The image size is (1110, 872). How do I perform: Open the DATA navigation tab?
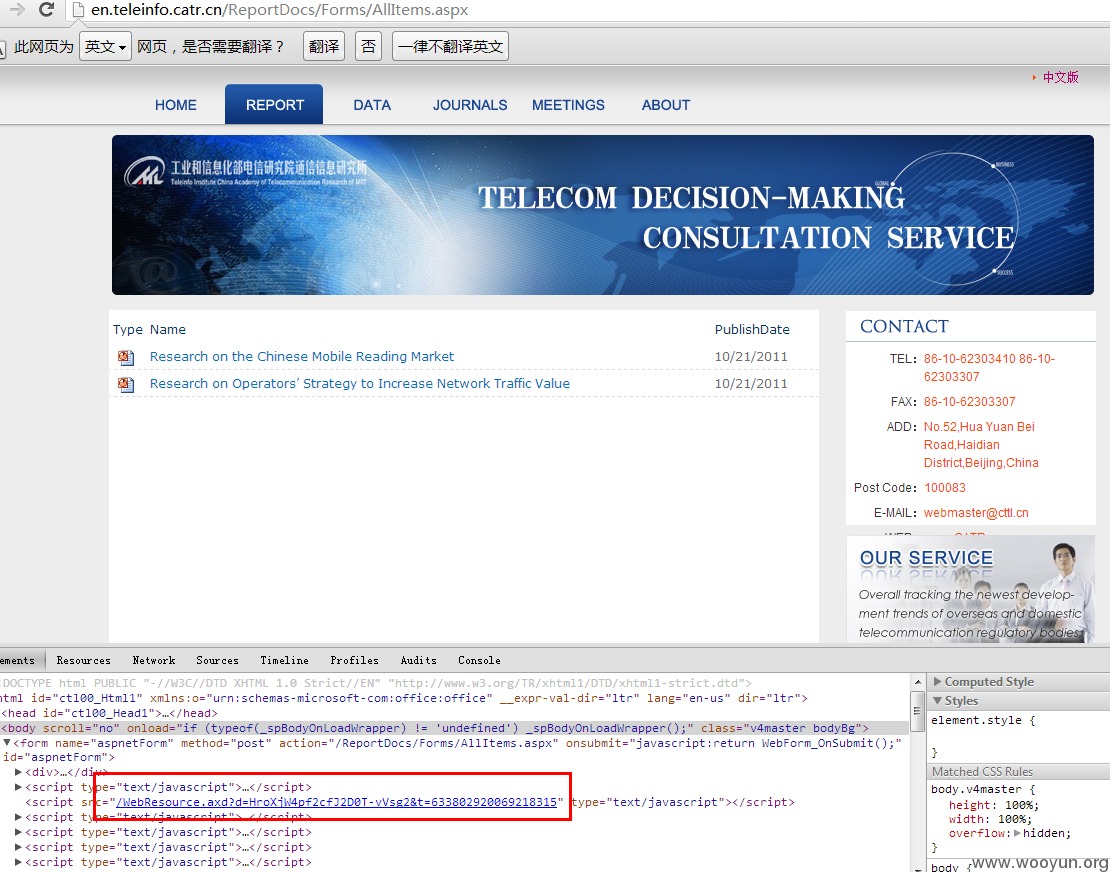(x=372, y=105)
